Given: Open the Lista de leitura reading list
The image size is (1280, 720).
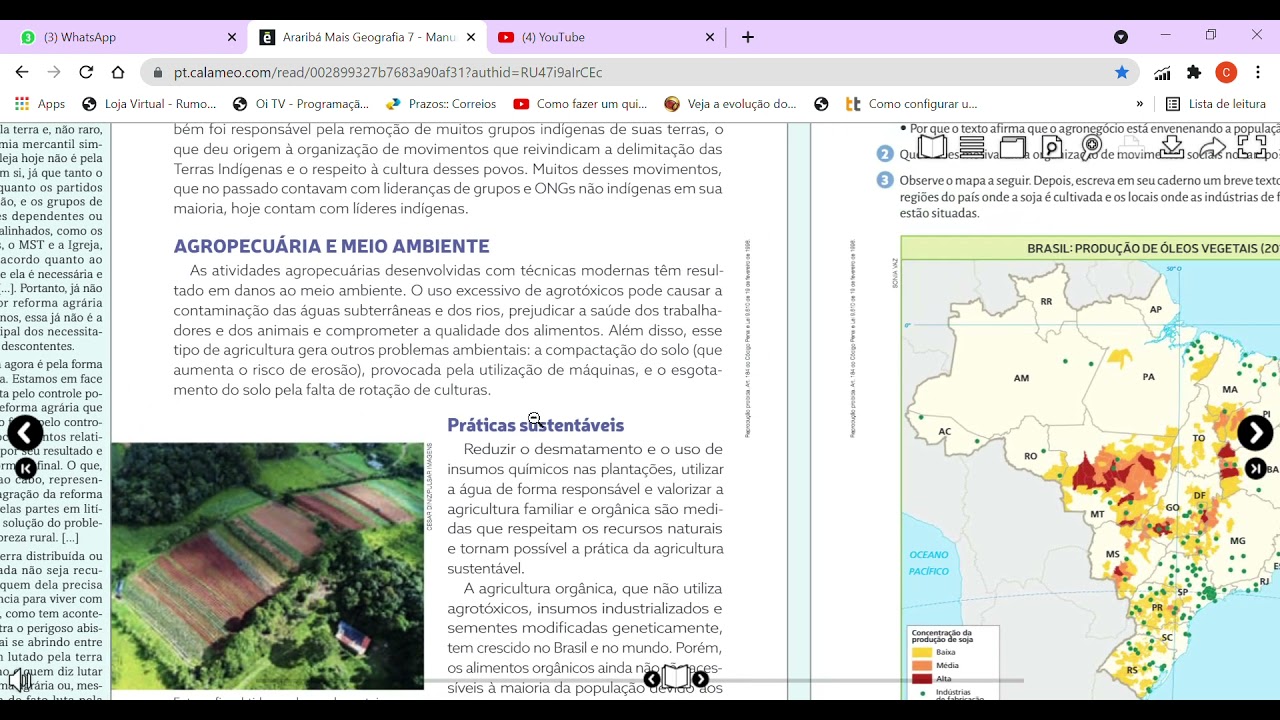Looking at the screenshot, I should 1216,104.
